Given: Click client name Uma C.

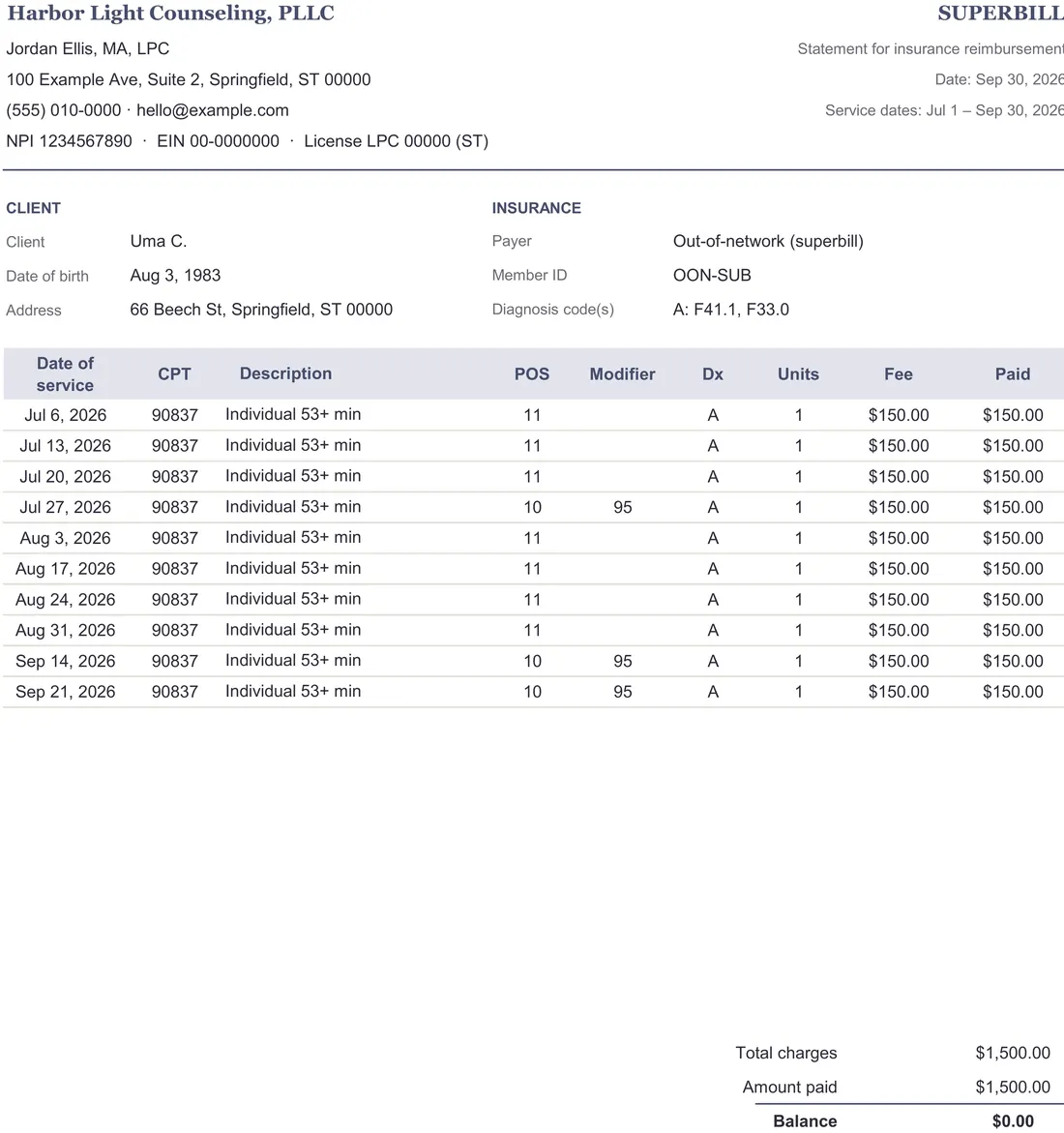Looking at the screenshot, I should [159, 241].
